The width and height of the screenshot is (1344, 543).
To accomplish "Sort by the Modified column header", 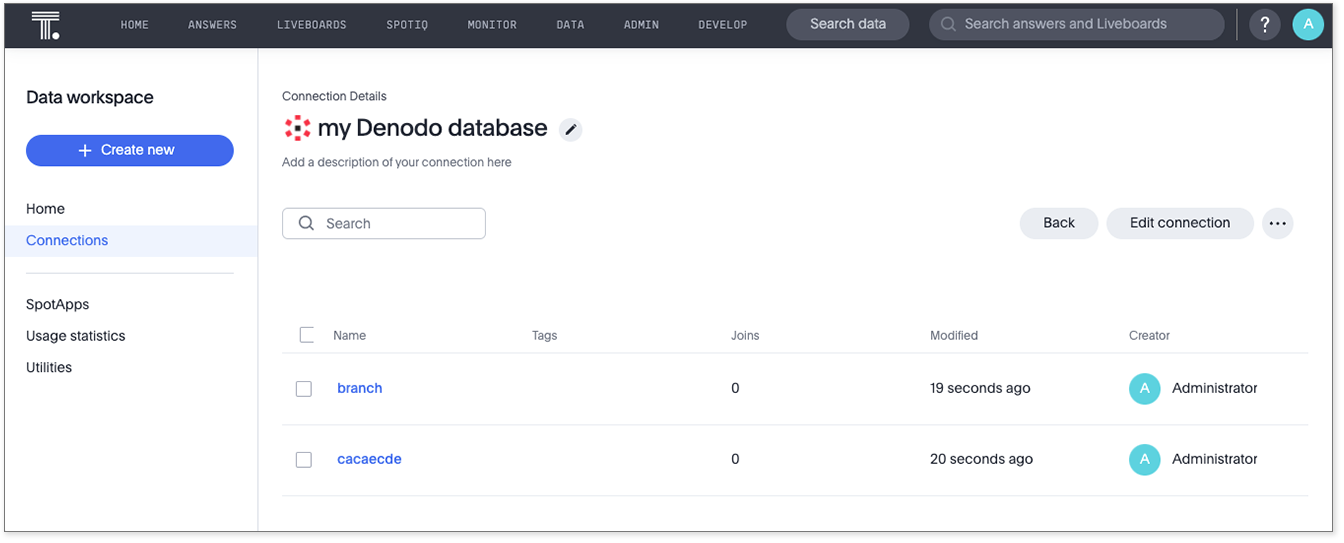I will tap(953, 336).
